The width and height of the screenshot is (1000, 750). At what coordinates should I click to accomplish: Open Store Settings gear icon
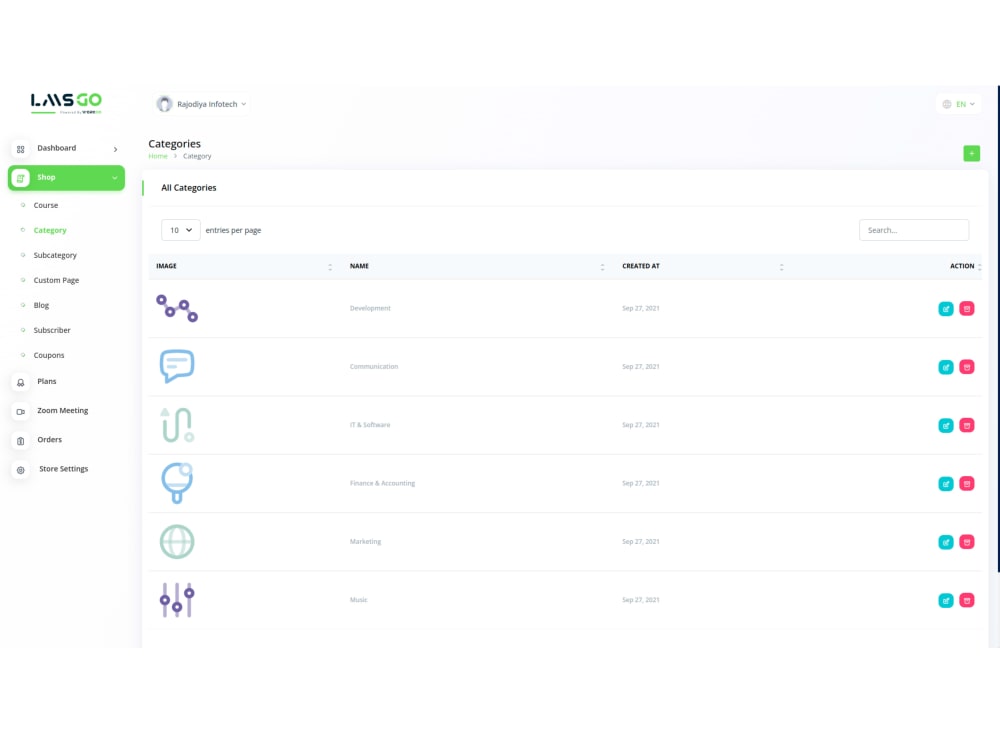(x=21, y=468)
